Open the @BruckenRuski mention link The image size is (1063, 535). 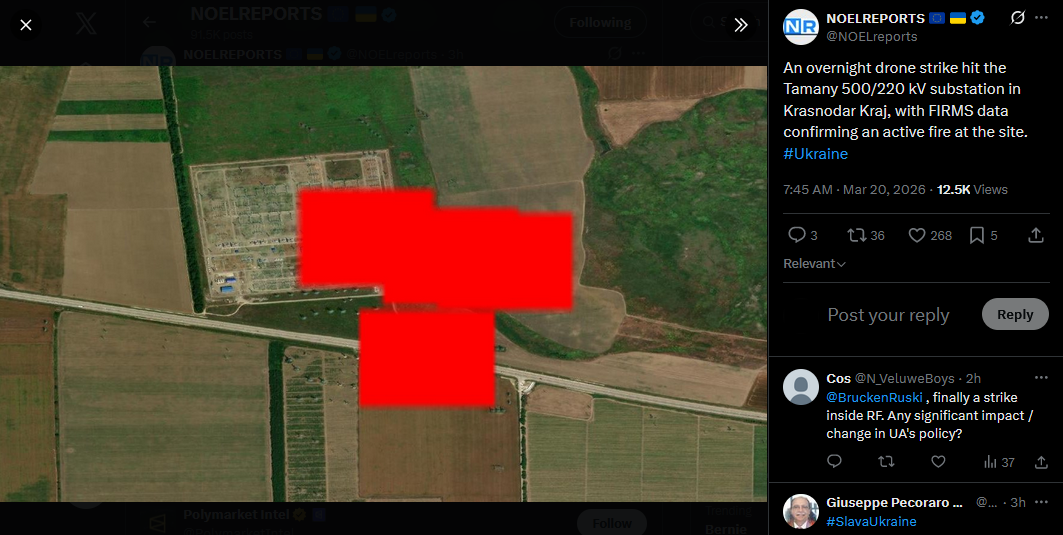click(x=874, y=397)
